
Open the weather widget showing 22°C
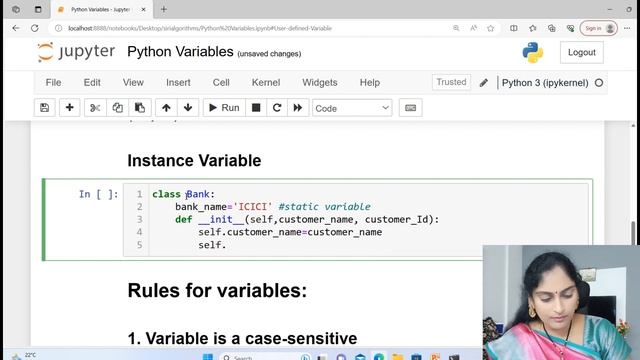pos(24,356)
